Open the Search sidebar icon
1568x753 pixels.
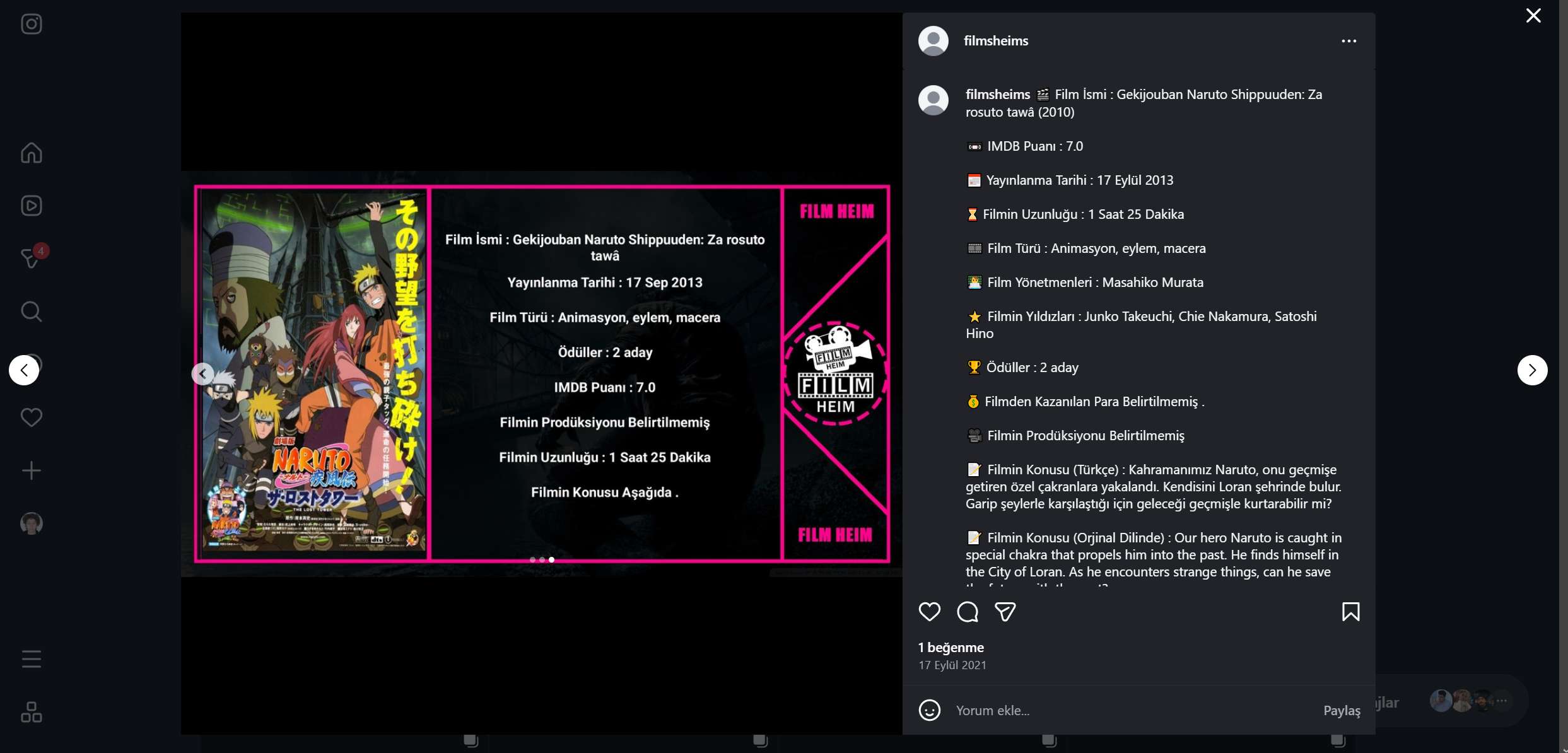tap(31, 312)
